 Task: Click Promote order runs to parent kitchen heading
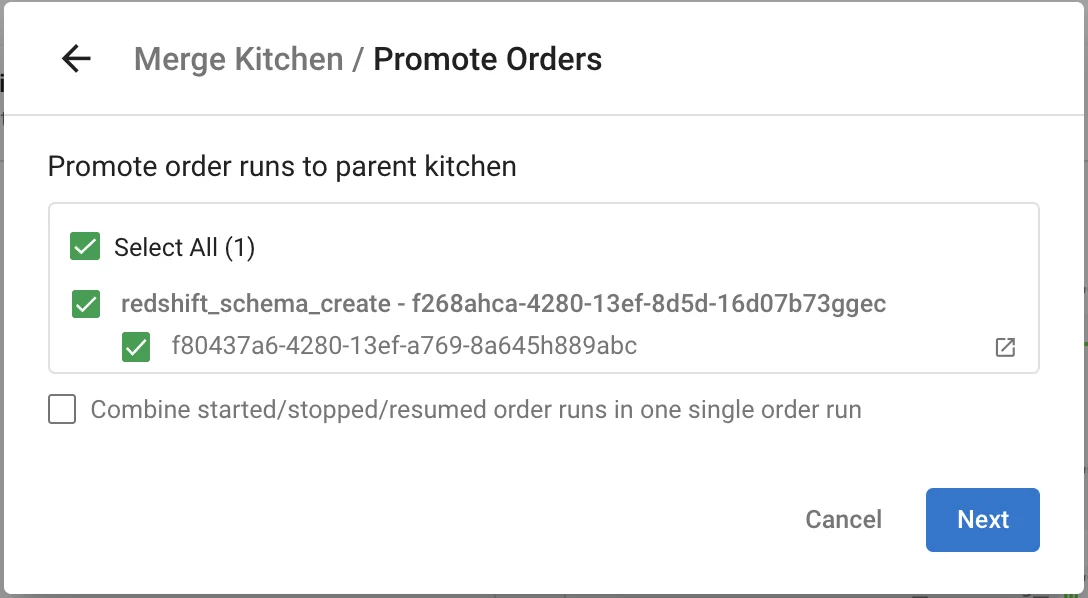click(x=282, y=166)
